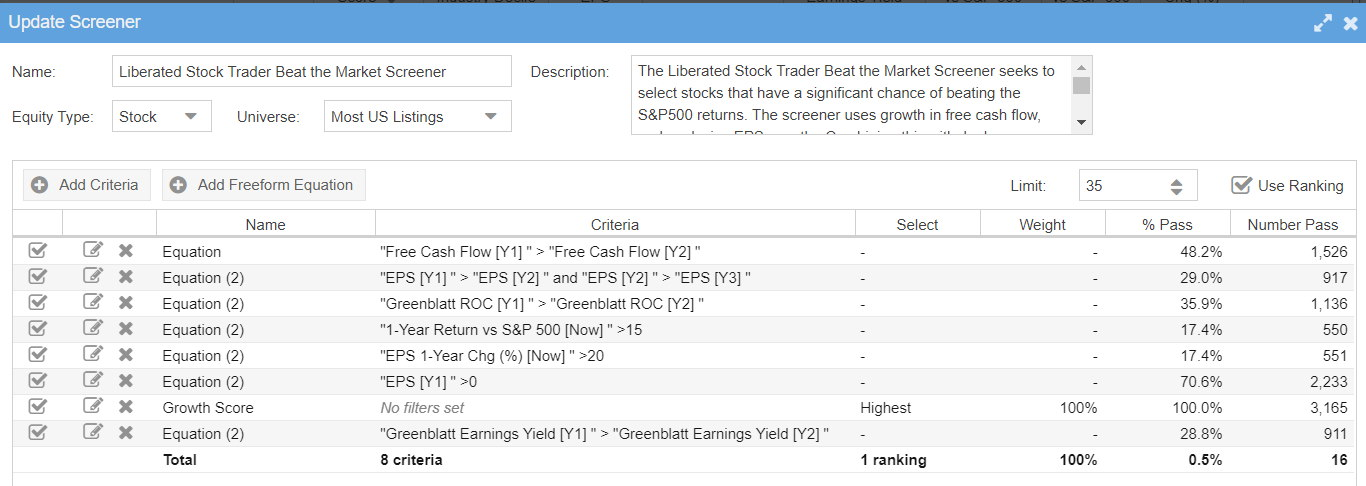Viewport: 1366px width, 486px height.
Task: Uncheck the Greenblatt Earnings Yield checkbox
Action: (38, 433)
